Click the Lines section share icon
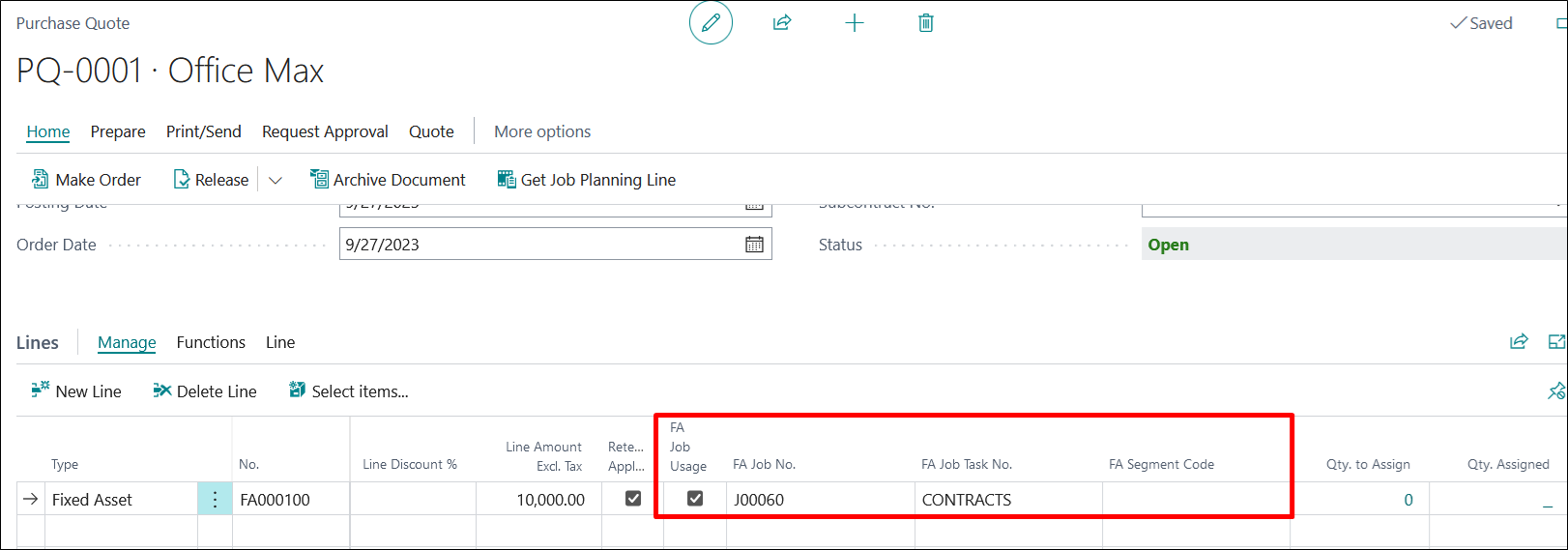1568x550 pixels. coord(1519,342)
